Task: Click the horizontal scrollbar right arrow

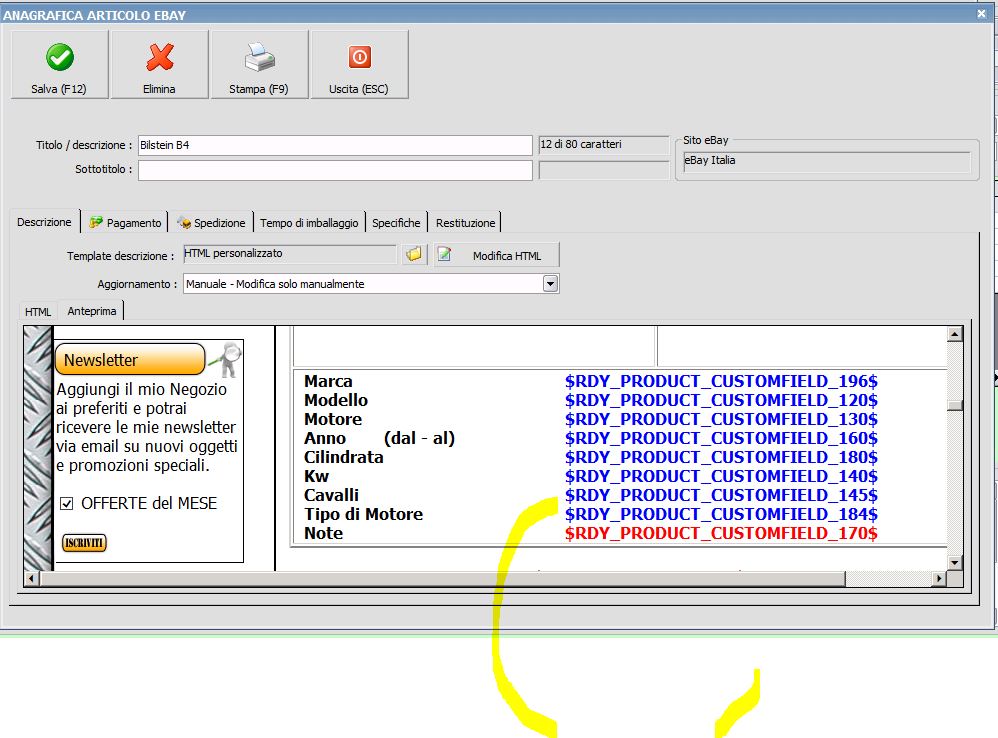Action: point(939,578)
